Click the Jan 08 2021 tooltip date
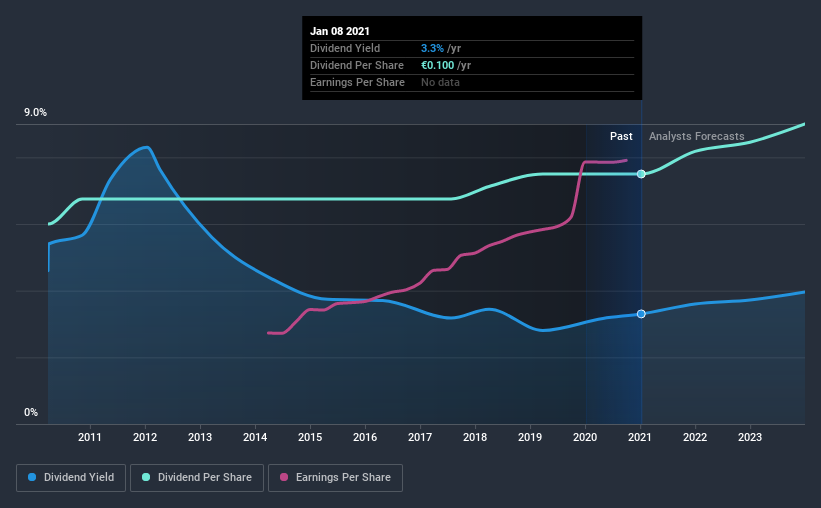The height and width of the screenshot is (508, 821). (340, 31)
